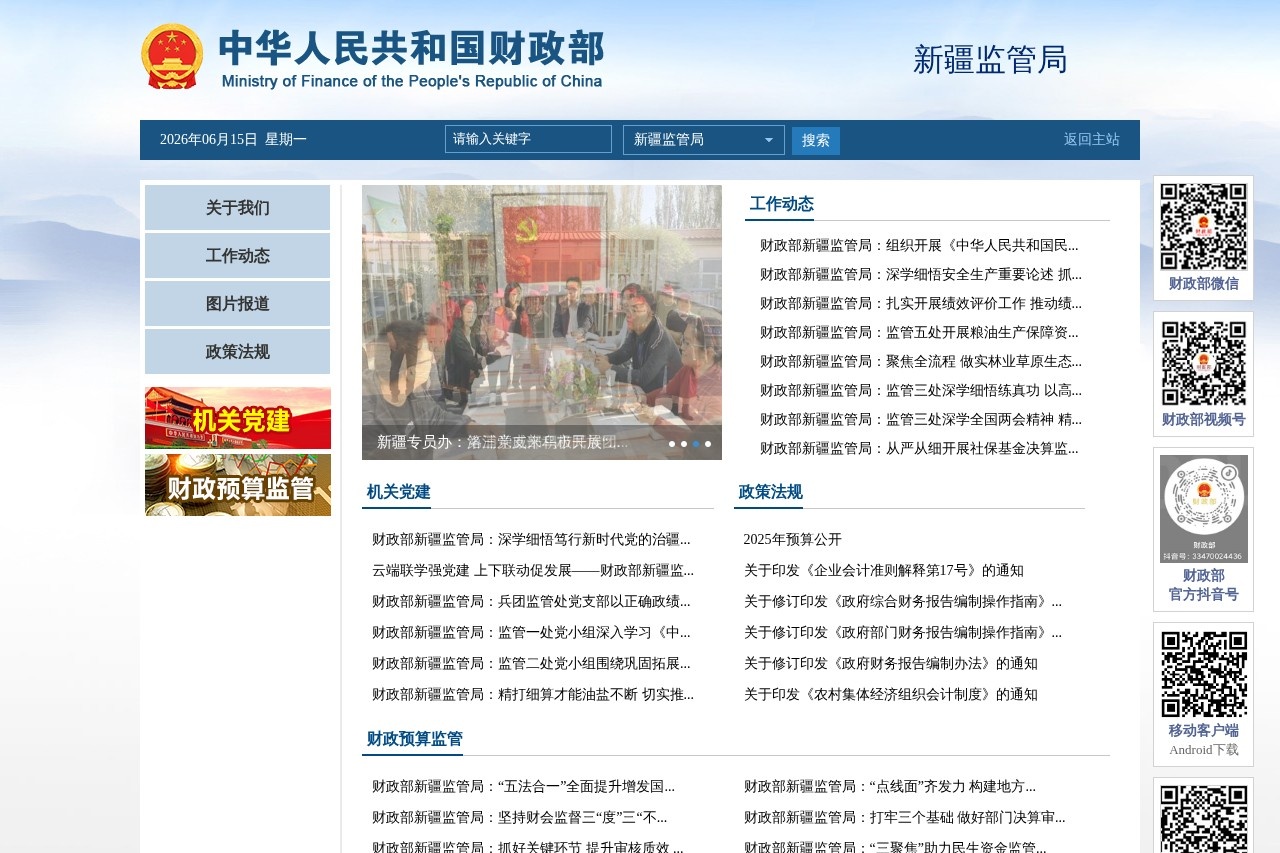The width and height of the screenshot is (1280, 853).
Task: Open the 财政预算监管 section heading
Action: 415,739
